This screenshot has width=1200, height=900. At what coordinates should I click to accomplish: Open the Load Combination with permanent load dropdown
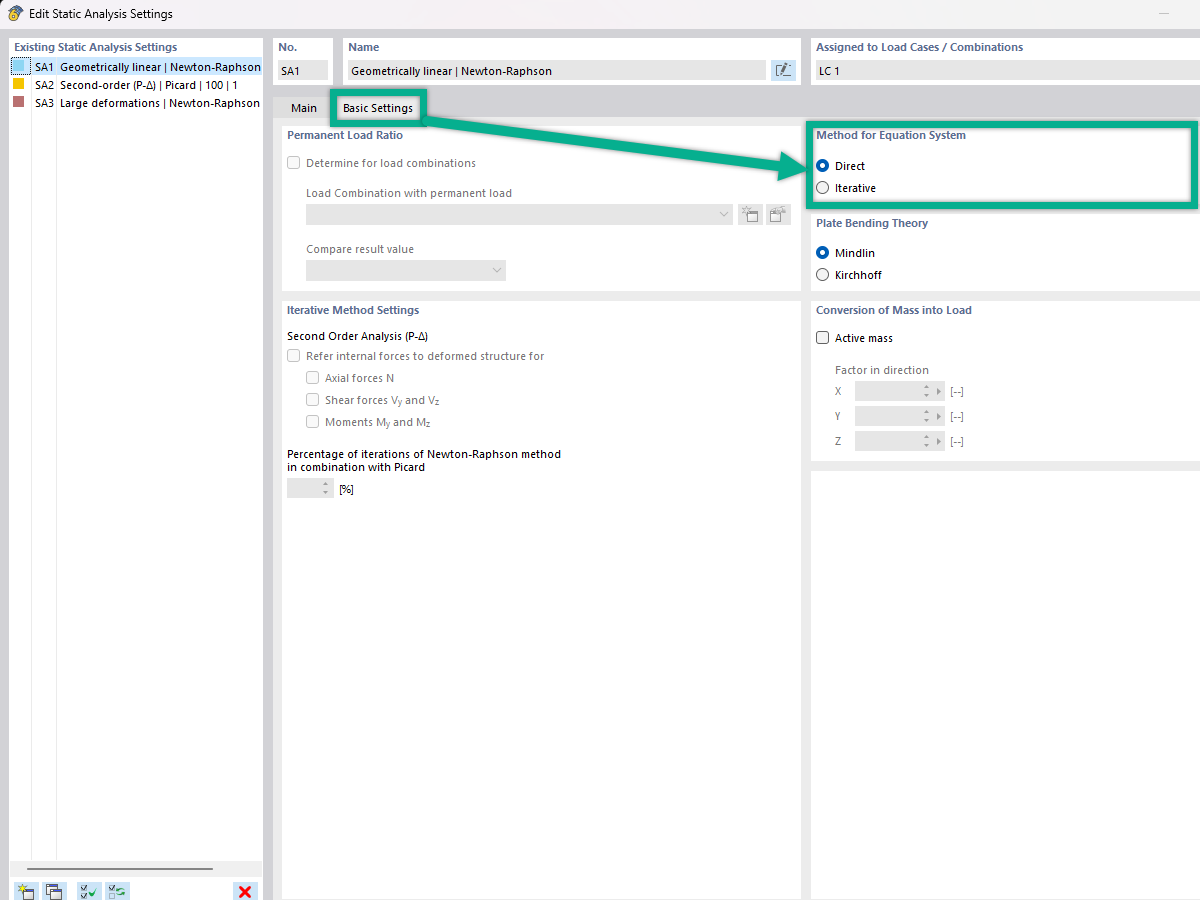pos(723,214)
